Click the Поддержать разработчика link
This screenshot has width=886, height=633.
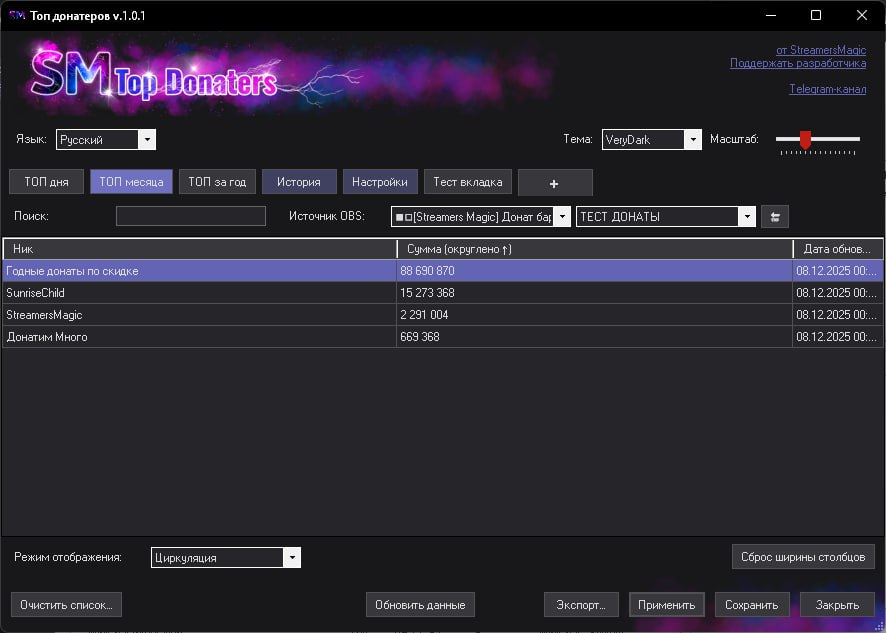797,64
